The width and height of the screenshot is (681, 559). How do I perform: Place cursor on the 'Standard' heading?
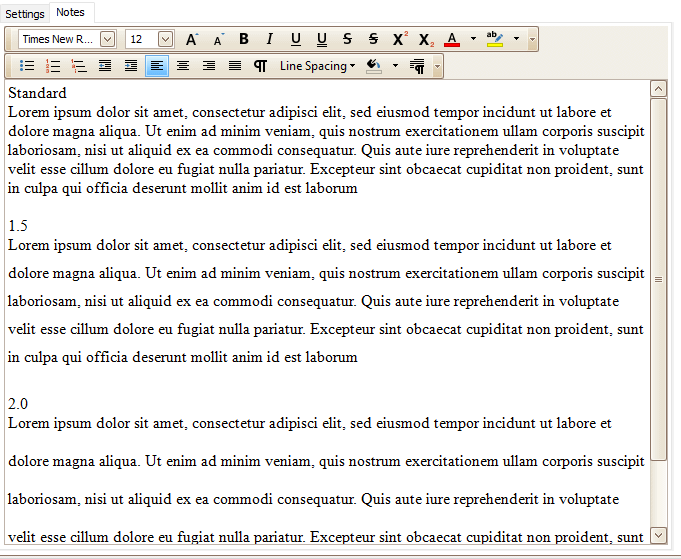tap(37, 93)
